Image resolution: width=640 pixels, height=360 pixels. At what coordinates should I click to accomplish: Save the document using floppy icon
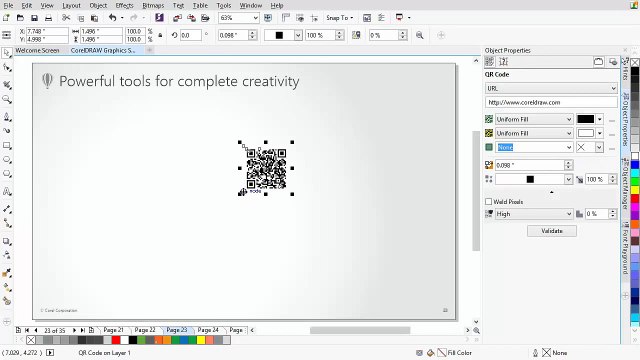[x=34, y=18]
